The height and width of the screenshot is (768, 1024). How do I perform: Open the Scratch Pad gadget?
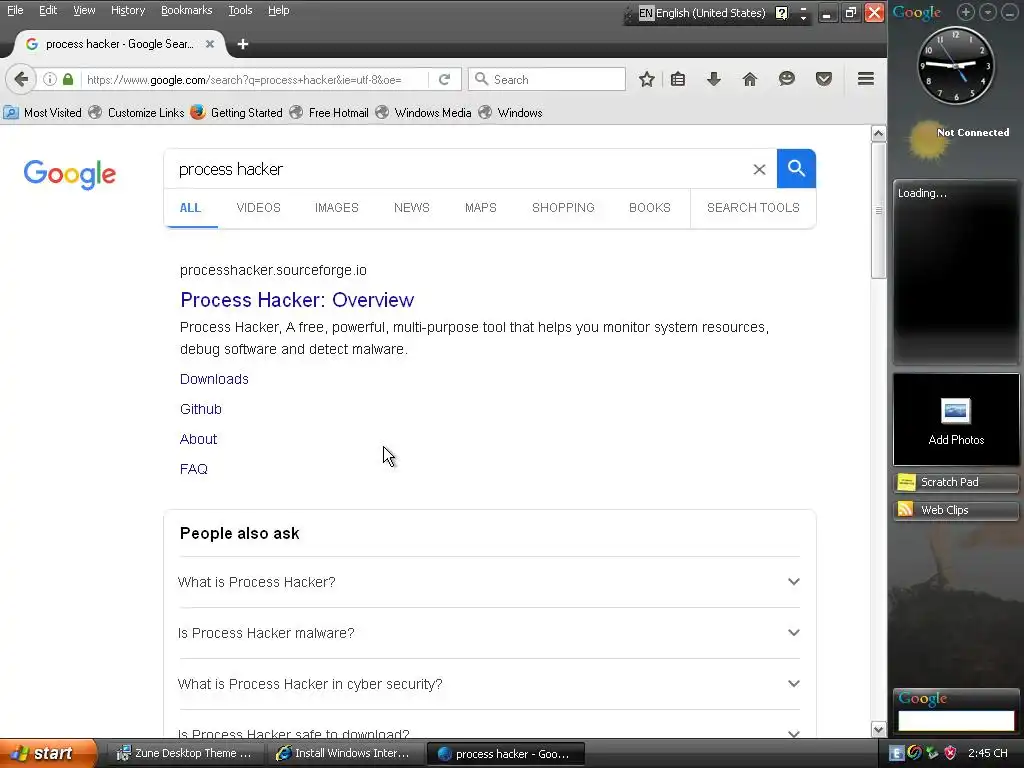[956, 482]
